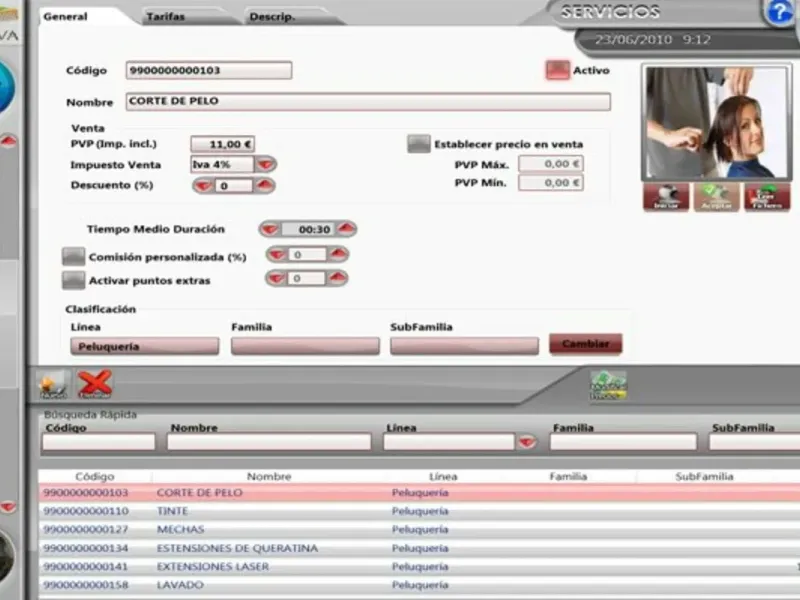Sort table by Código column header
This screenshot has width=800, height=600.
(x=95, y=477)
